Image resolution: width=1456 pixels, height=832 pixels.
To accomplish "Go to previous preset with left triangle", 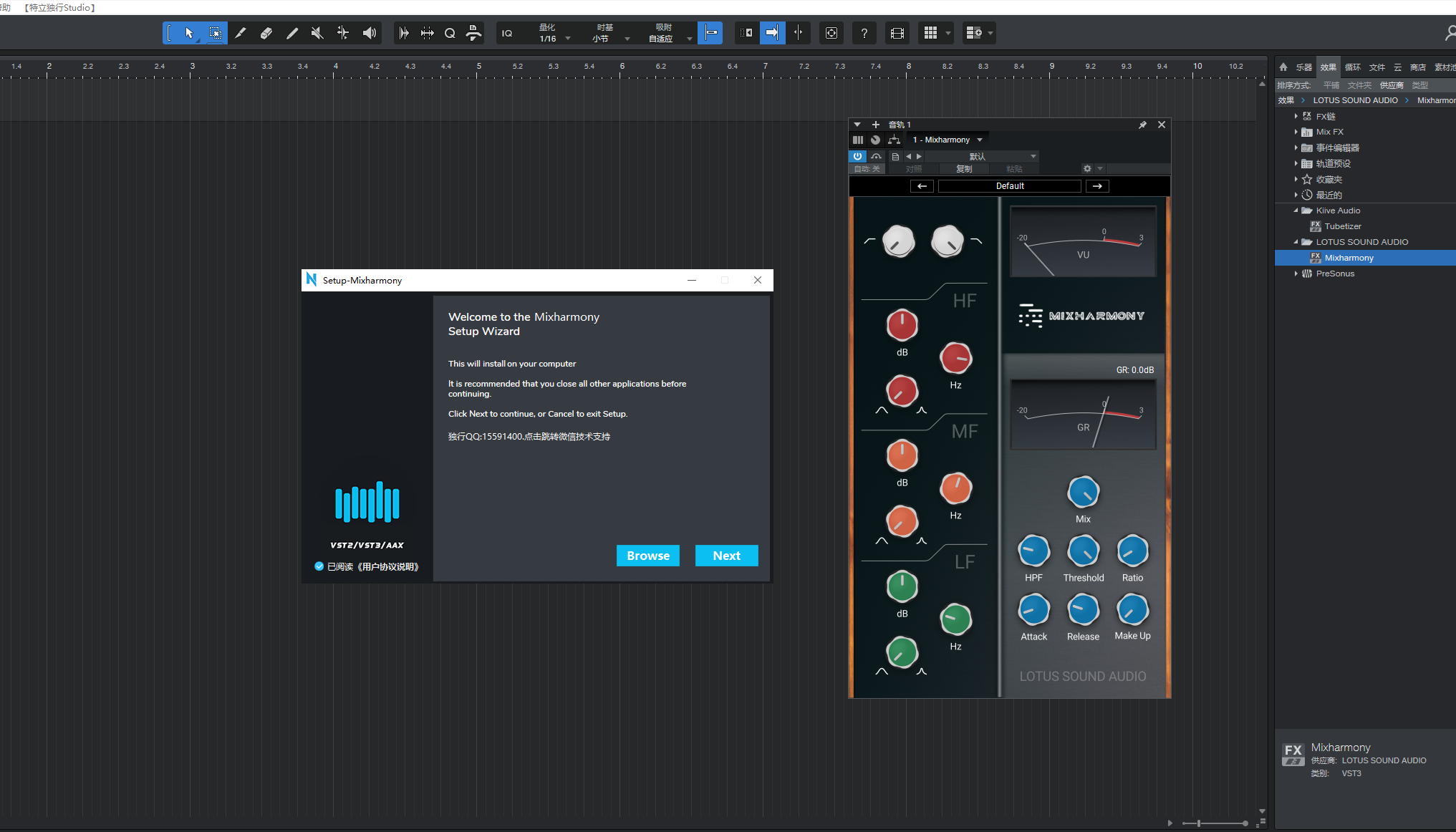I will pos(908,156).
